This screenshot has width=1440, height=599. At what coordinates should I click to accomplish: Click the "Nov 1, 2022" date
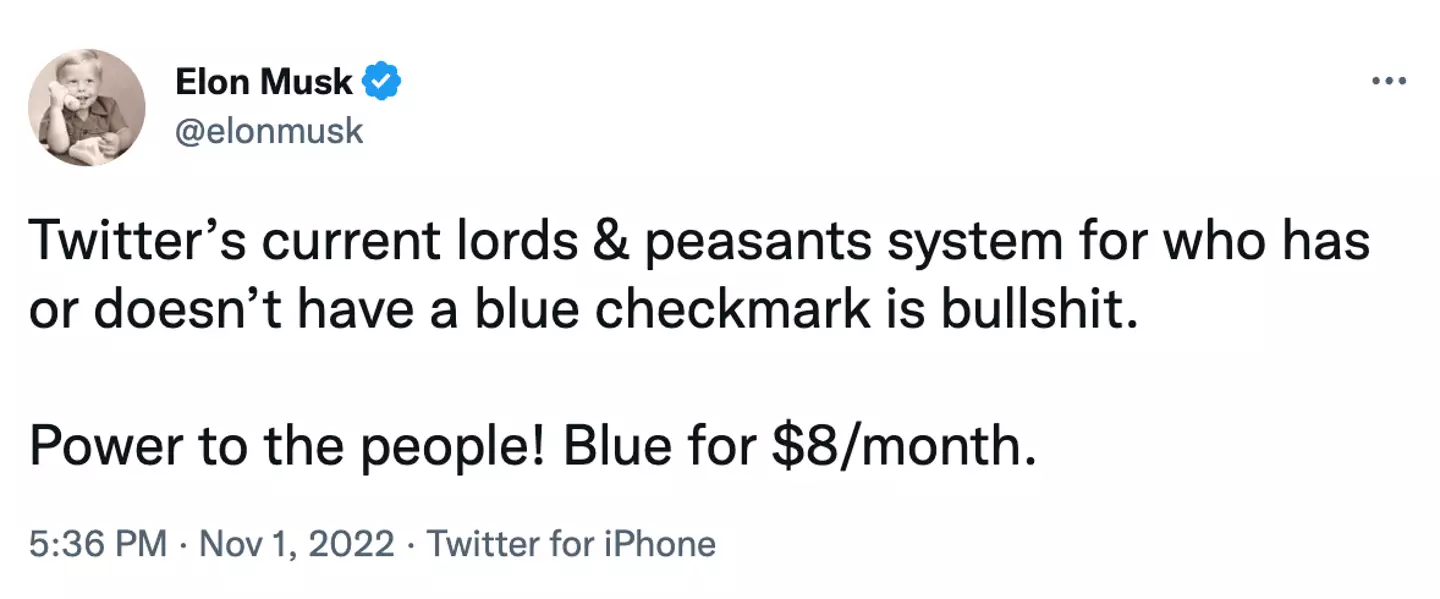297,544
